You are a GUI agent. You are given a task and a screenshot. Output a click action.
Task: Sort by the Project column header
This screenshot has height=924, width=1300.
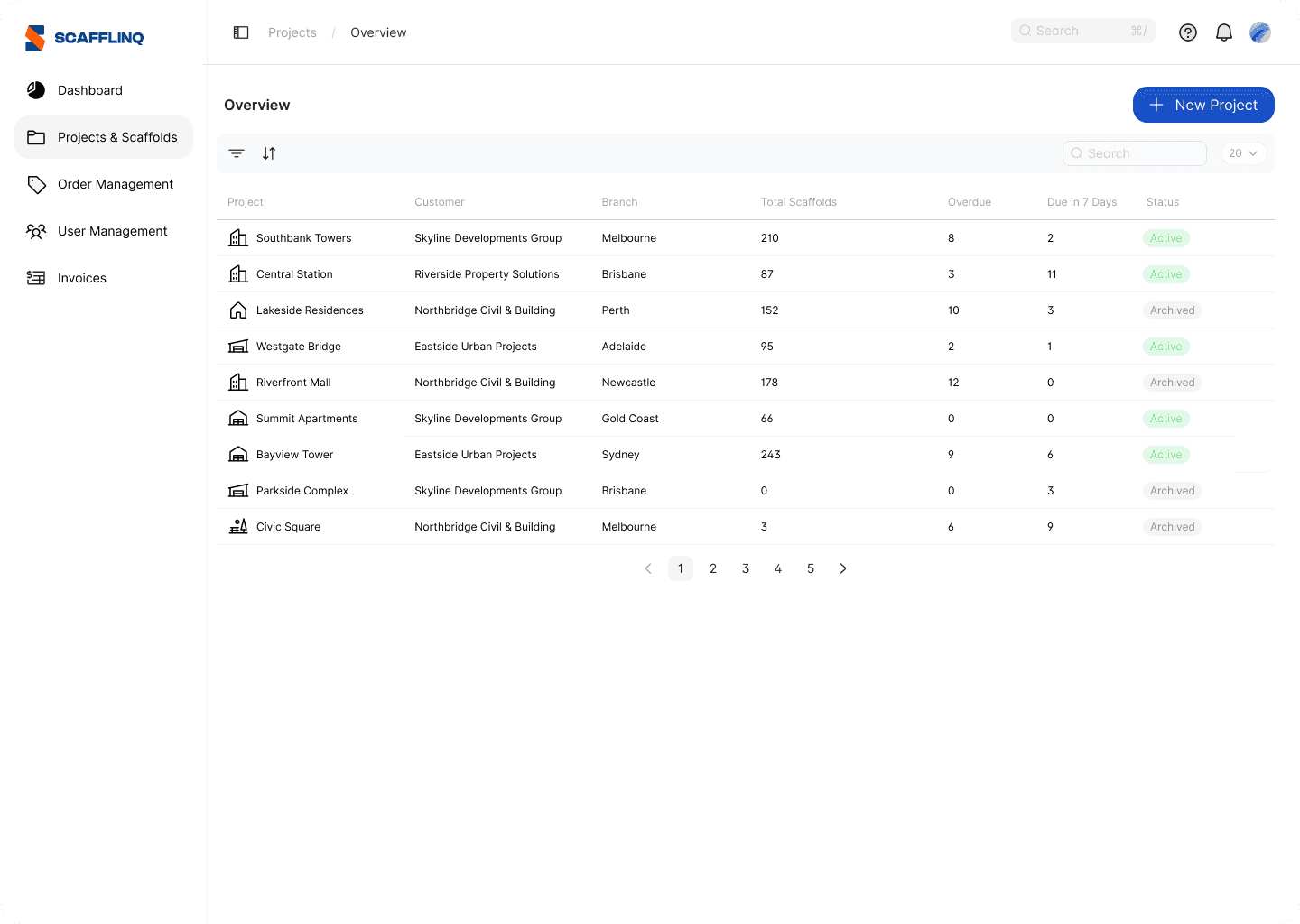(x=246, y=202)
